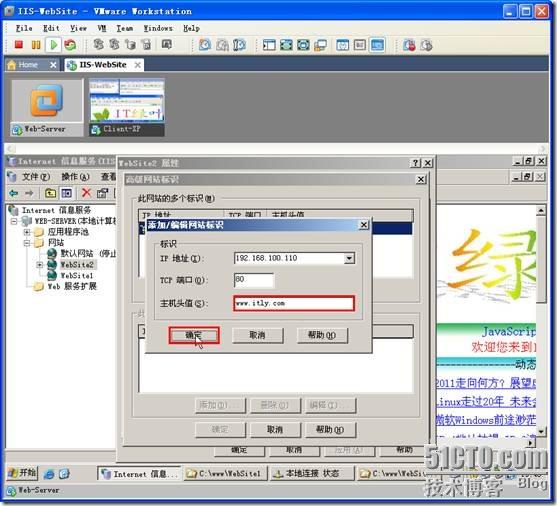Viewport: 557px width, 506px height.
Task: Open the View menu in VMware
Action: click(x=78, y=28)
